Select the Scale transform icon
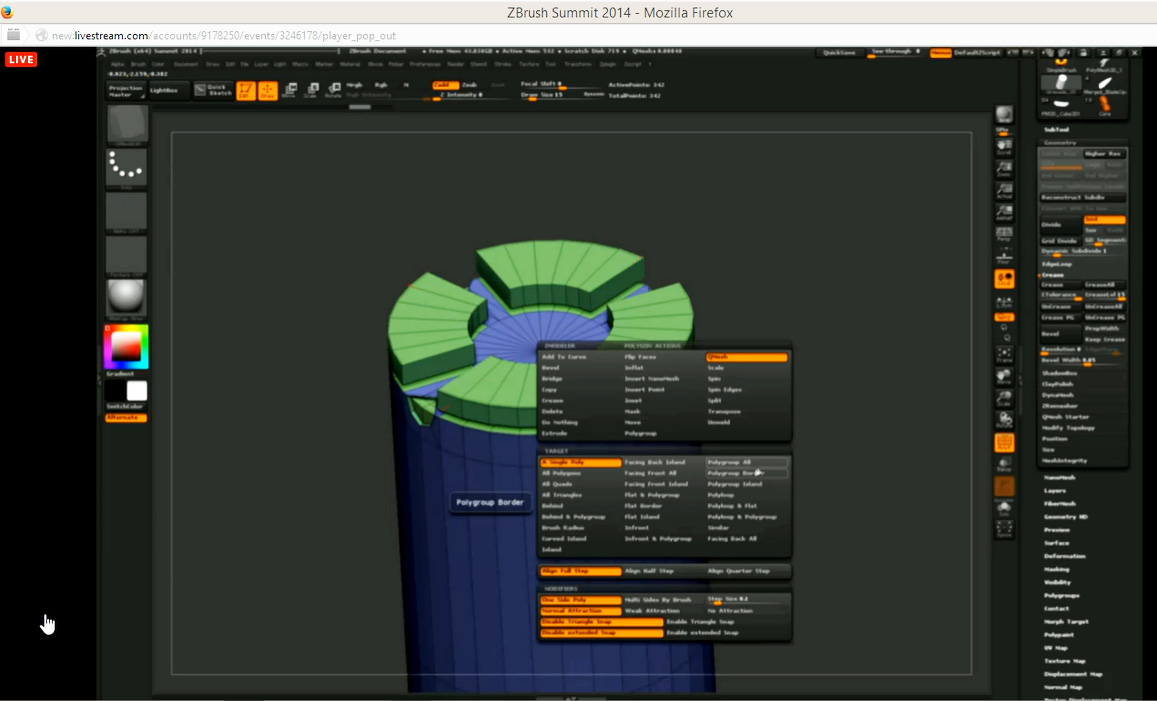Screen dimensions: 1157x701 point(310,91)
